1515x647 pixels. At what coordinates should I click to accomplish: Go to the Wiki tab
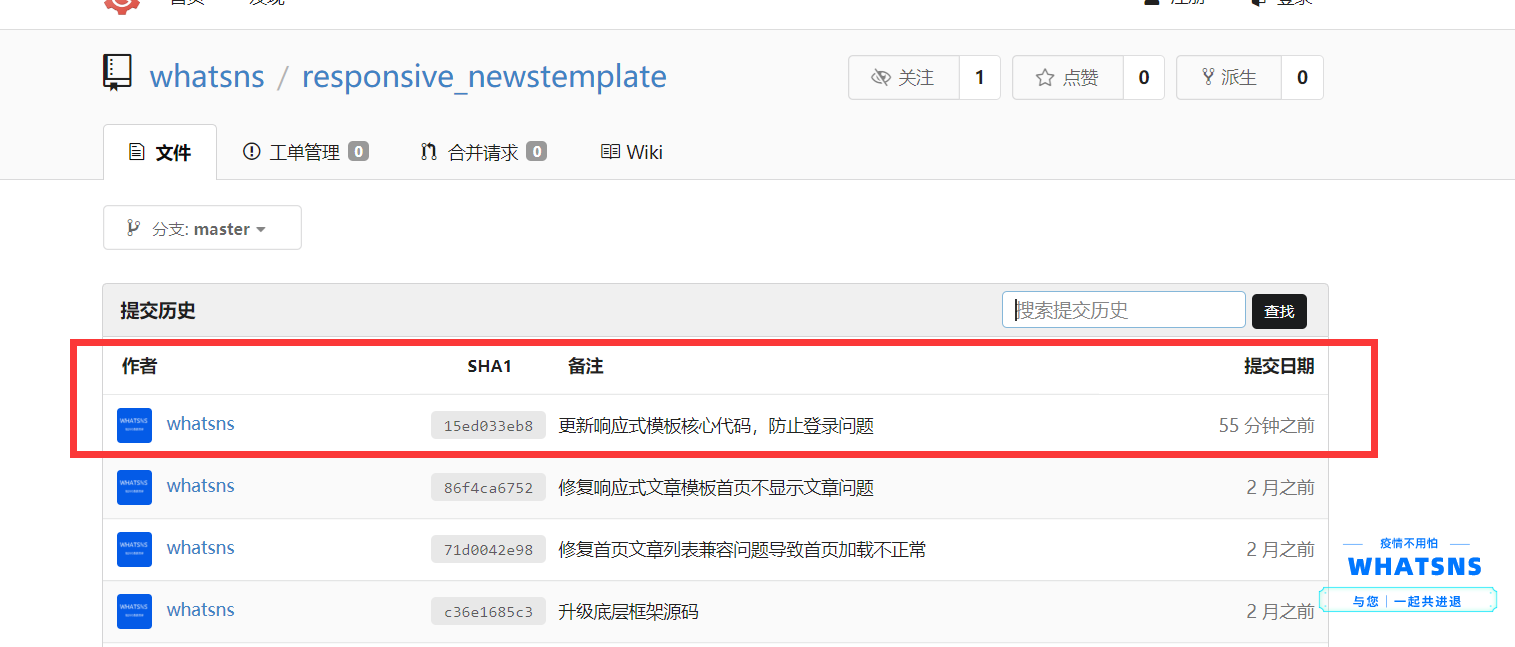(x=632, y=152)
